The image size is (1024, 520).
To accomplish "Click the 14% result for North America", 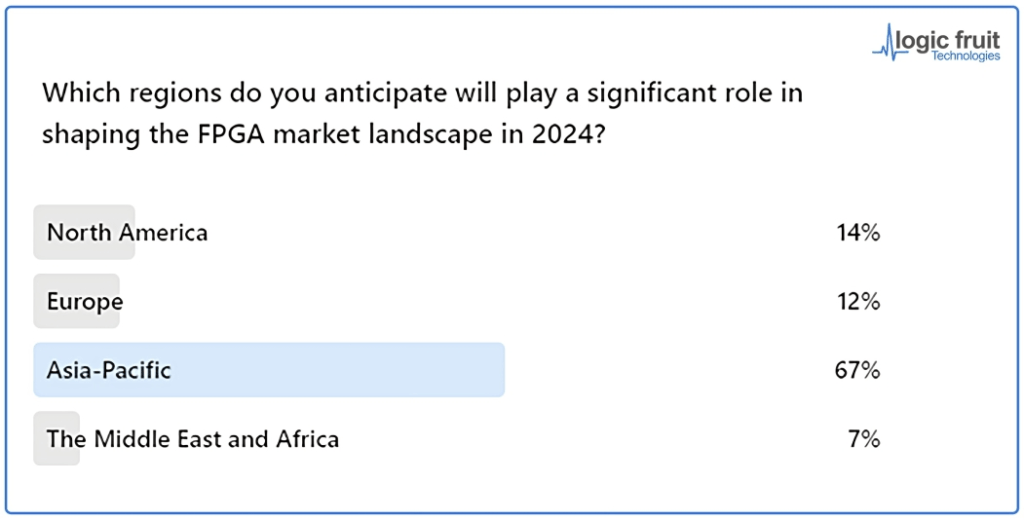I will pyautogui.click(x=858, y=233).
